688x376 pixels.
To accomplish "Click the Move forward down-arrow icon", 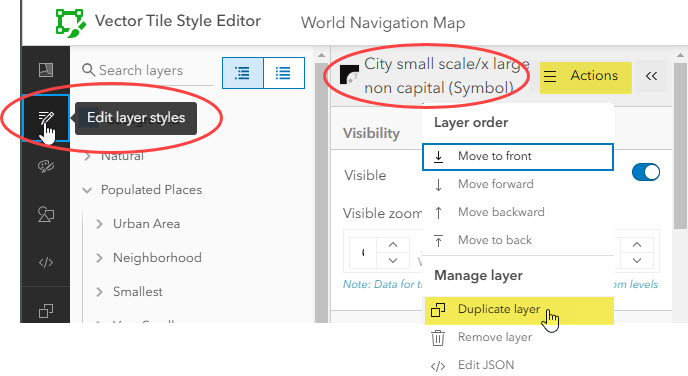I will (x=438, y=185).
